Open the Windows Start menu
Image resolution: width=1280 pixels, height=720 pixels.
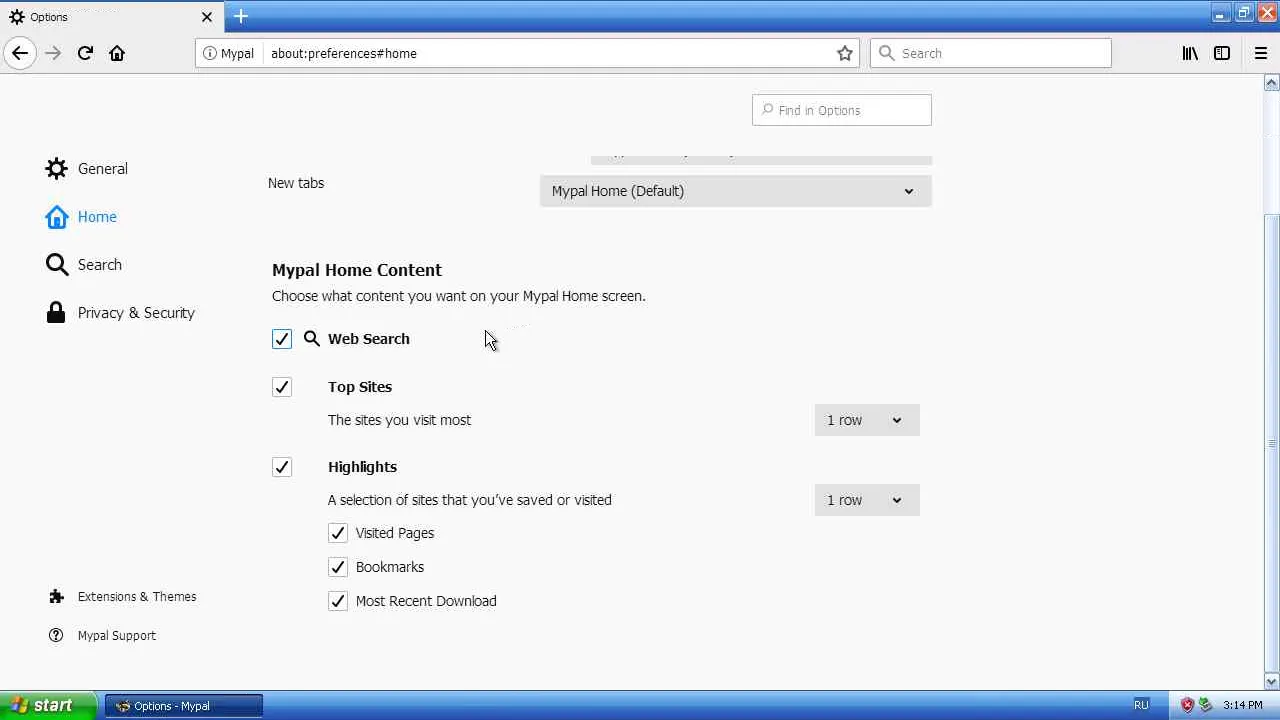[48, 705]
